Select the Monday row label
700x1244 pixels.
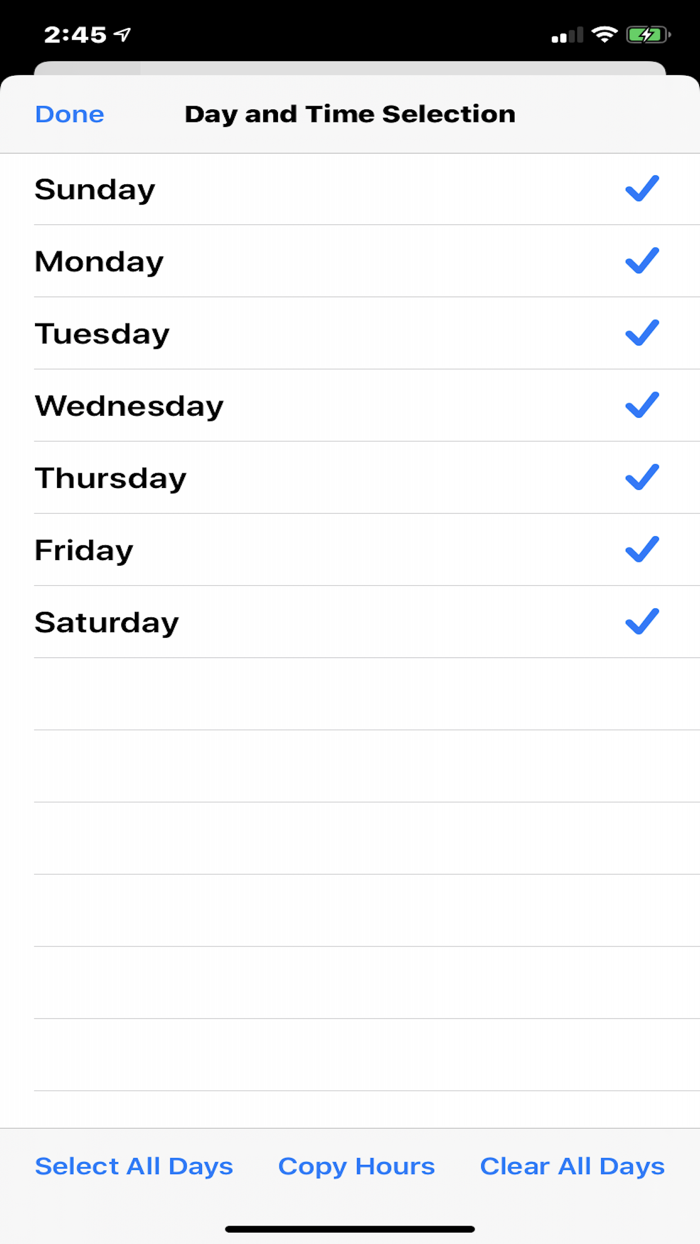tap(99, 262)
